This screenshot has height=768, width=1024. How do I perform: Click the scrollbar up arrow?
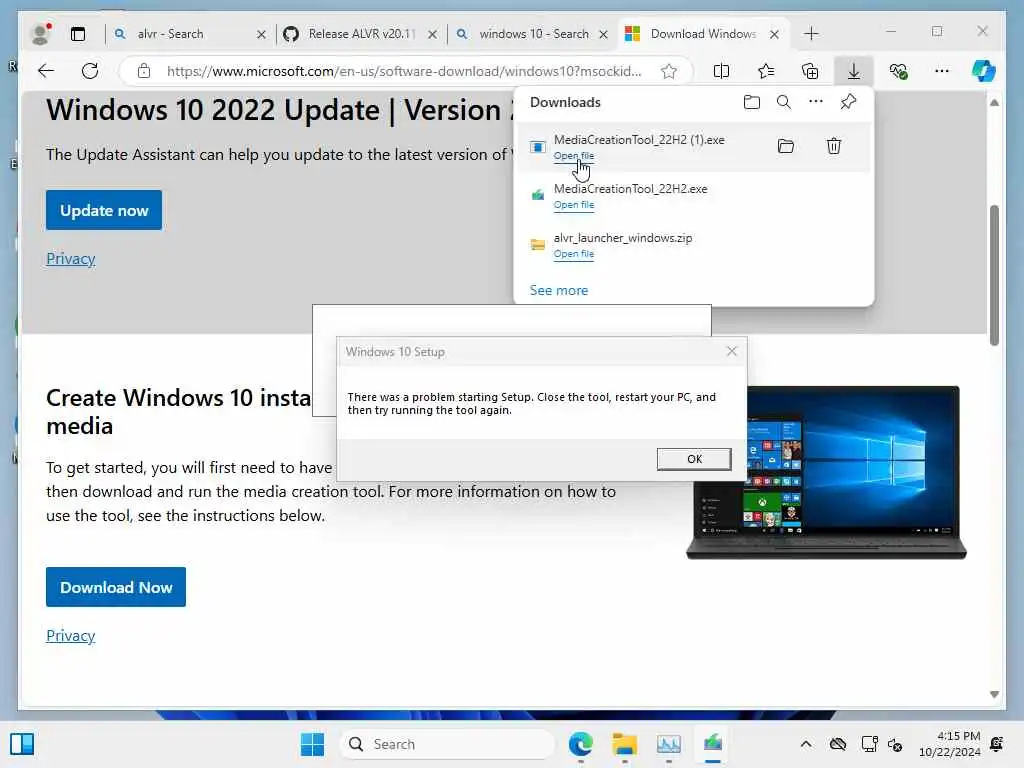pos(994,103)
